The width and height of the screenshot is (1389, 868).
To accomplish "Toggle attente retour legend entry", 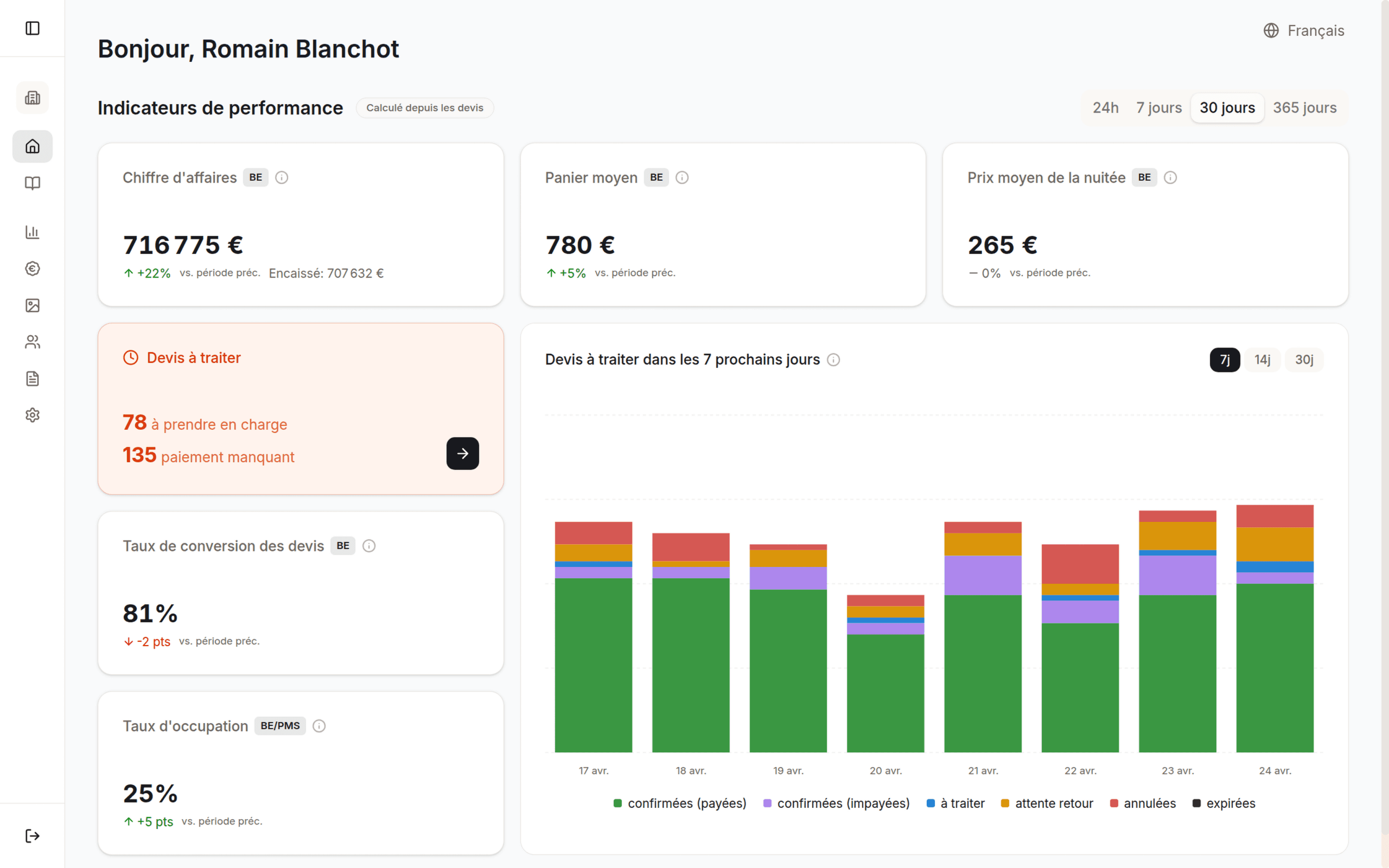I will 1047,803.
